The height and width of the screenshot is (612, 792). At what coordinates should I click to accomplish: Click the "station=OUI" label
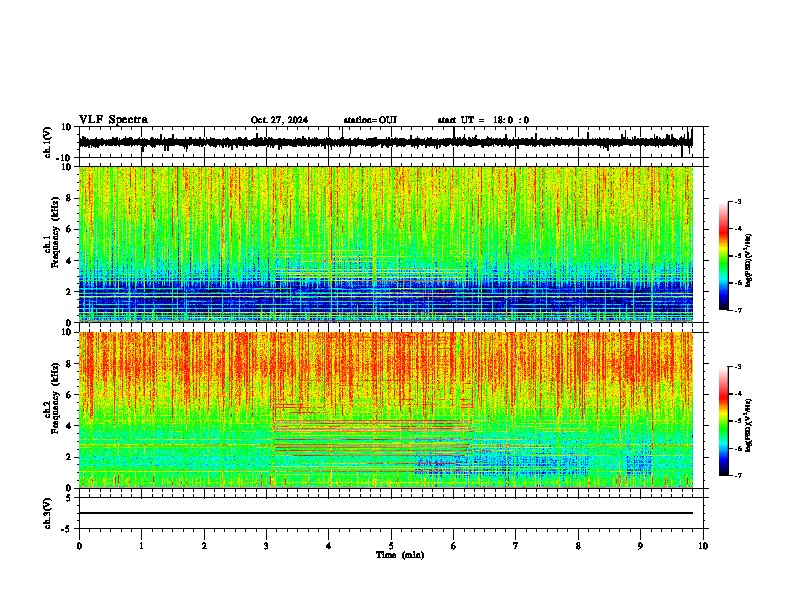370,120
